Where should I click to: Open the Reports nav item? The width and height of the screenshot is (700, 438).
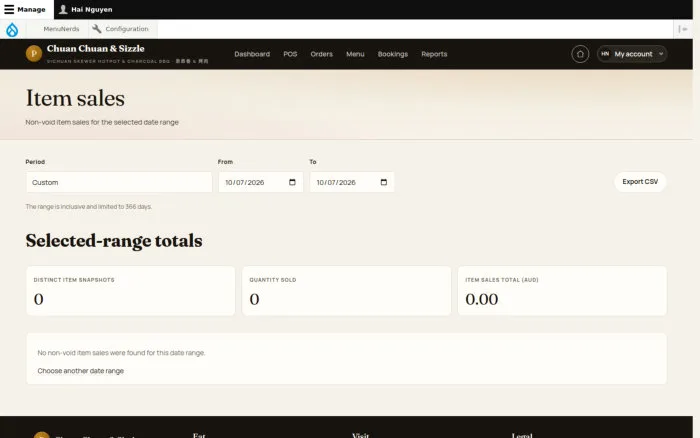click(x=434, y=54)
